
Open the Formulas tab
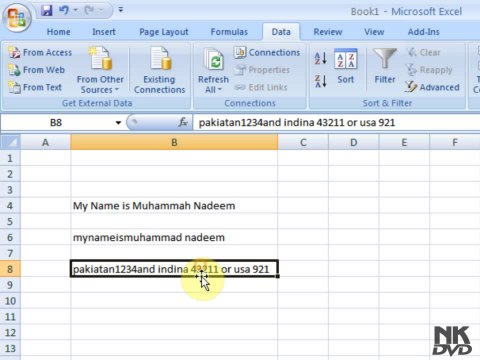click(229, 32)
